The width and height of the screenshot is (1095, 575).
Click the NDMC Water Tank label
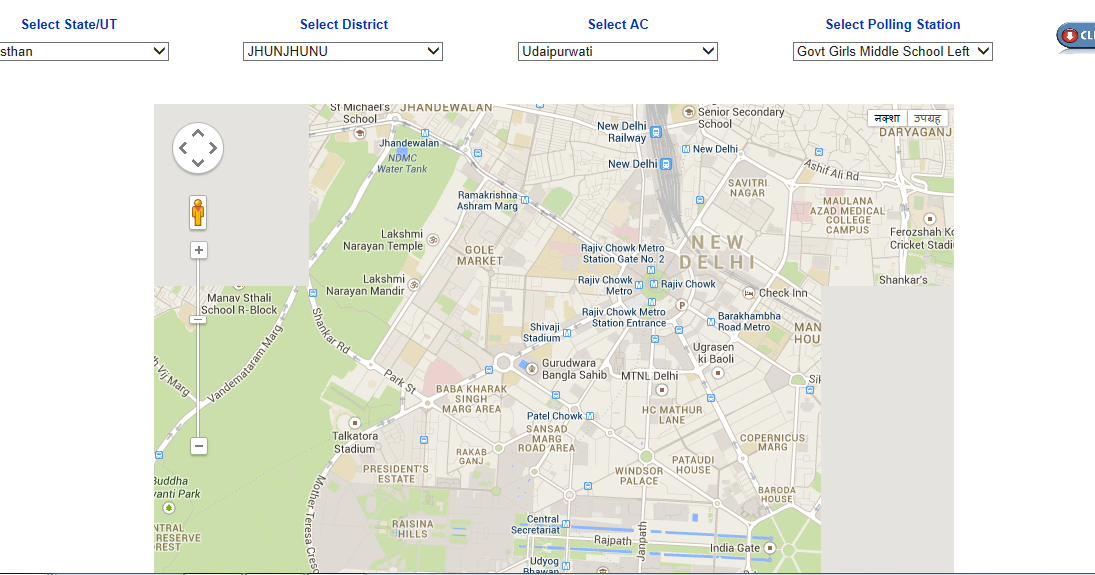(x=402, y=163)
